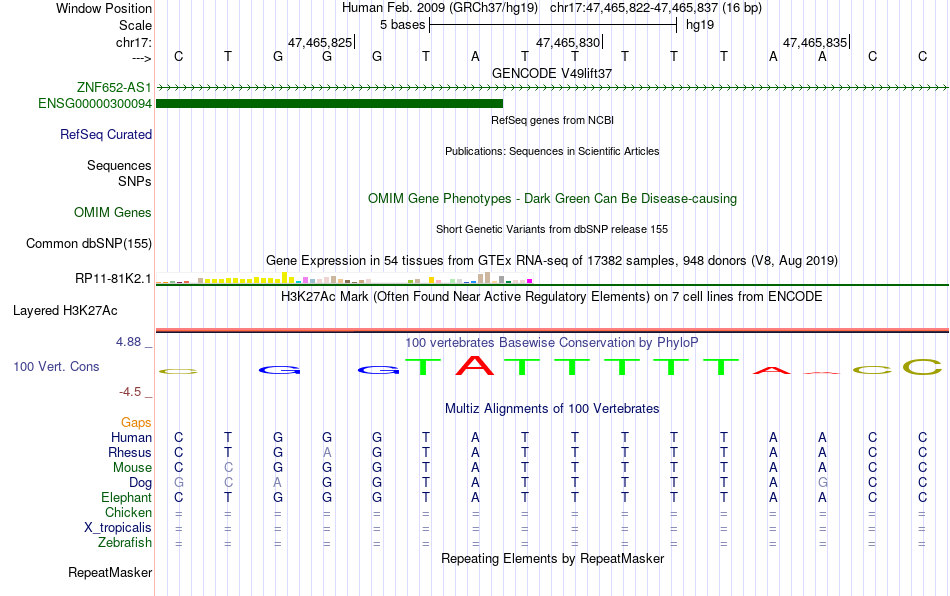Screen dimensions: 950x596
Task: Click the Dog species row label
Action: (141, 483)
